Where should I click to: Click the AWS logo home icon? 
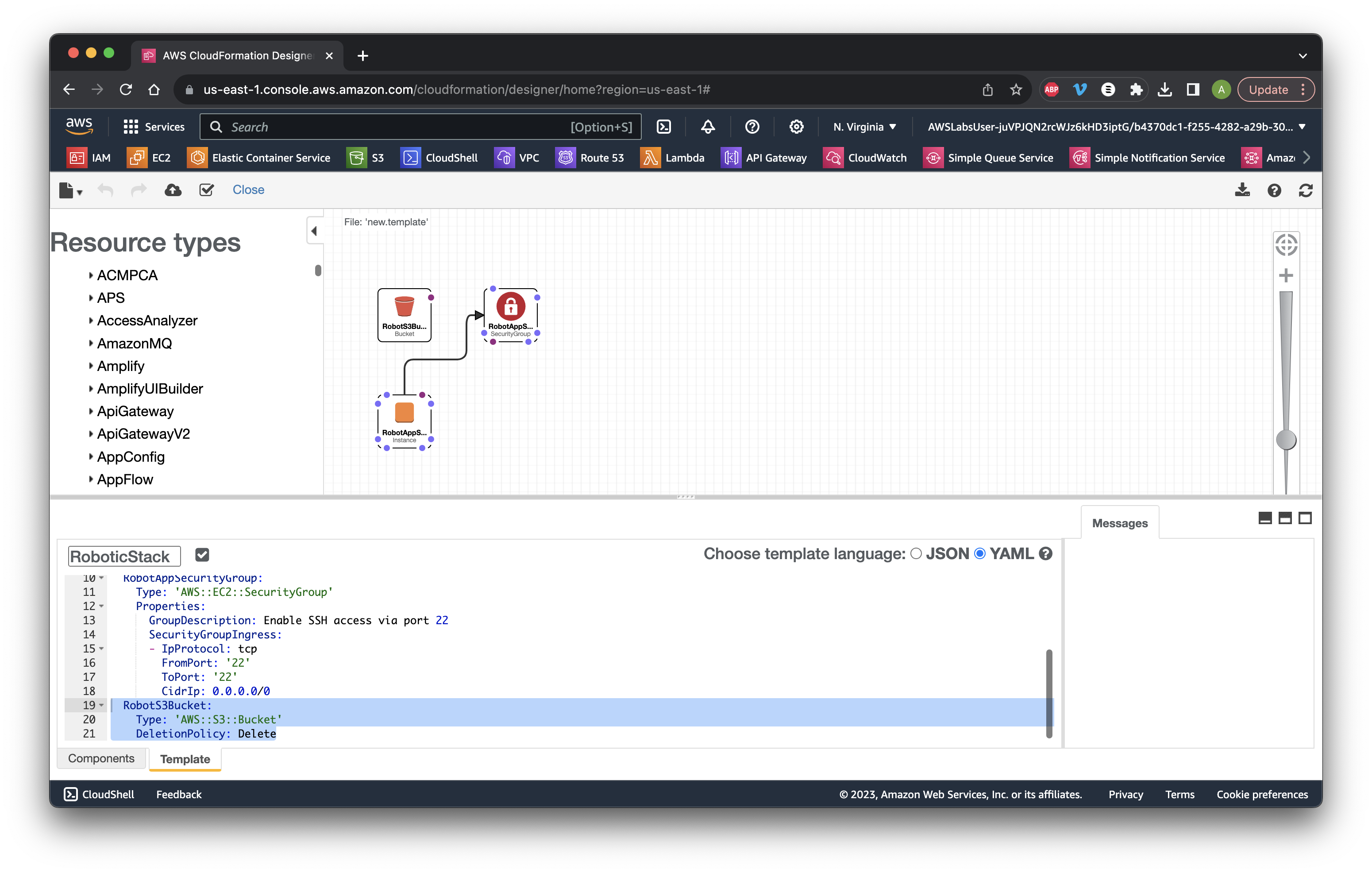79,126
